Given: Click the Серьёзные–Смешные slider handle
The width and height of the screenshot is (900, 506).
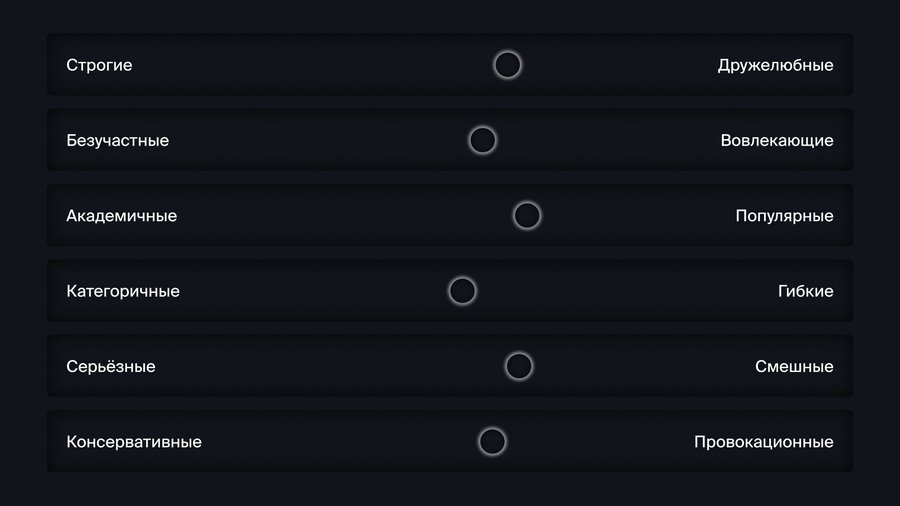Looking at the screenshot, I should click(x=519, y=366).
